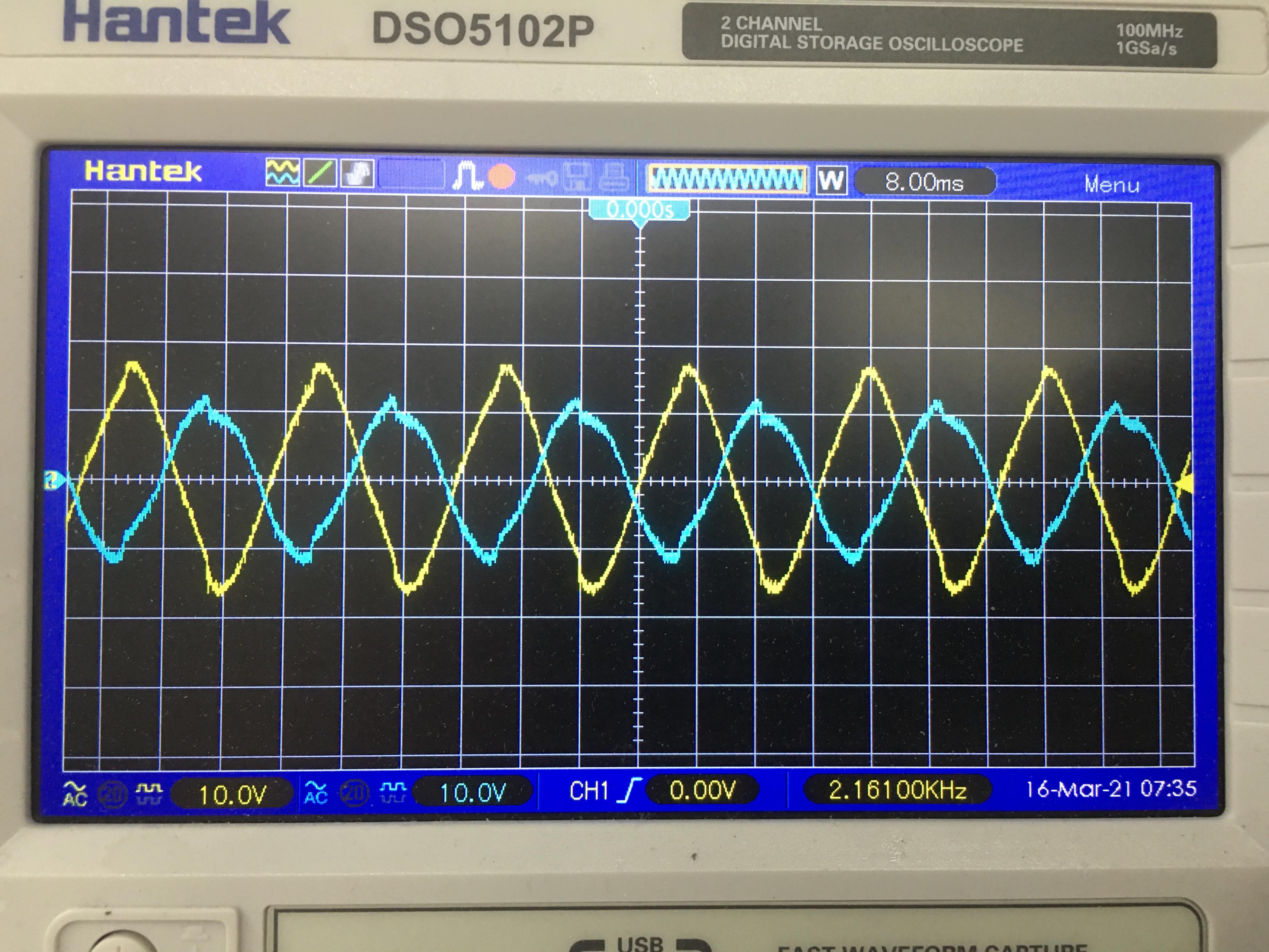Screen dimensions: 1269x952
Task: Click the 2.16100KHz frequency counter readout
Action: coord(897,790)
